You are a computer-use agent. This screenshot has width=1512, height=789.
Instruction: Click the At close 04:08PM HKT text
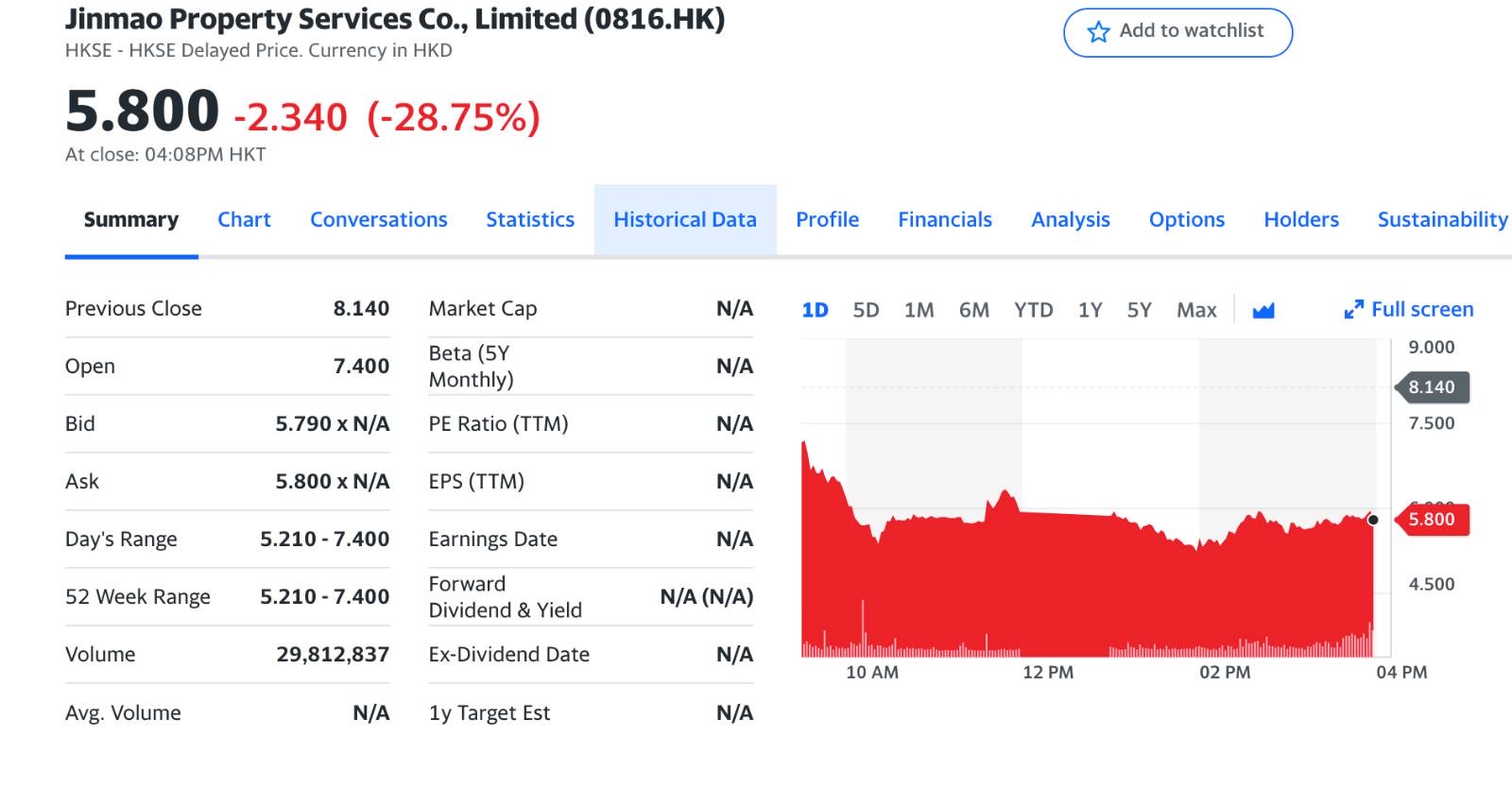tap(165, 154)
